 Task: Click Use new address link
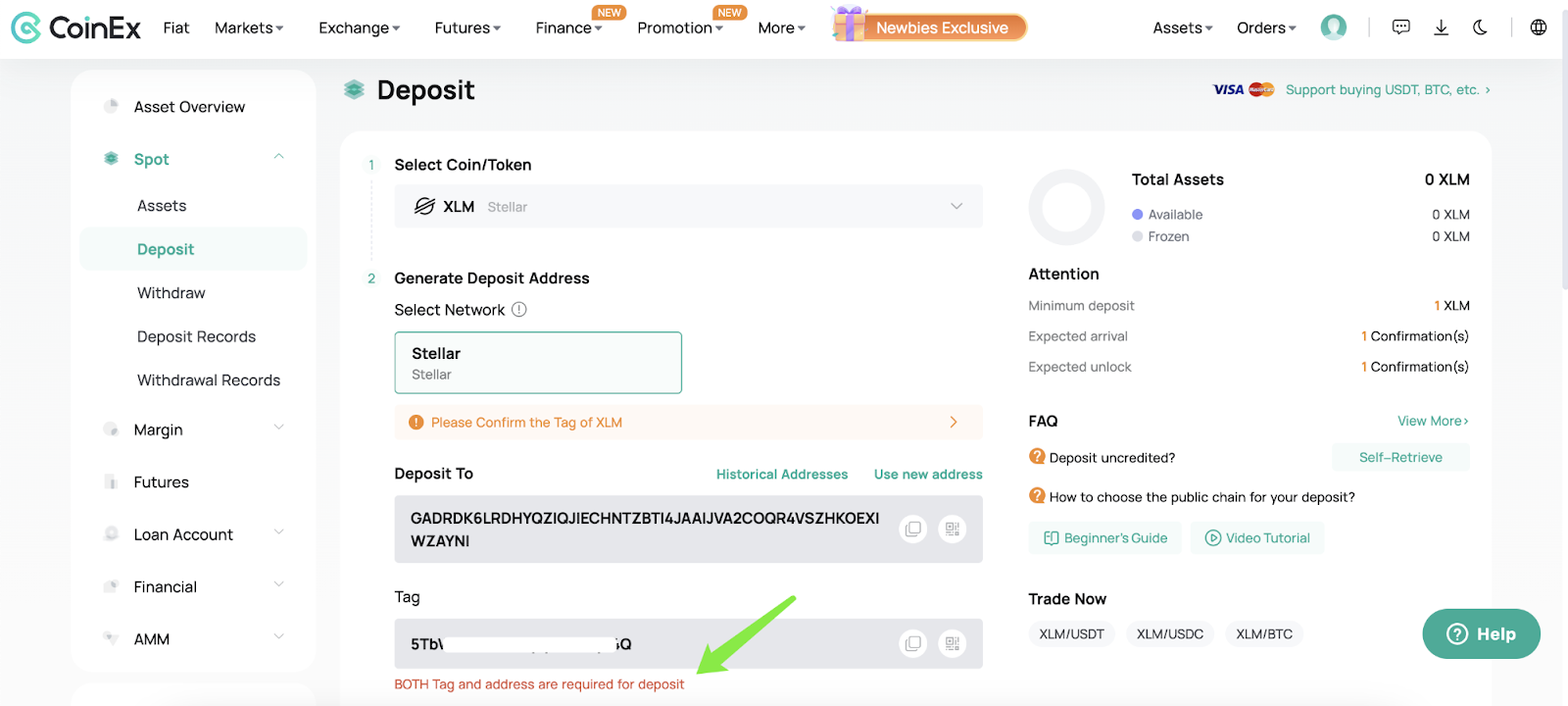[928, 474]
